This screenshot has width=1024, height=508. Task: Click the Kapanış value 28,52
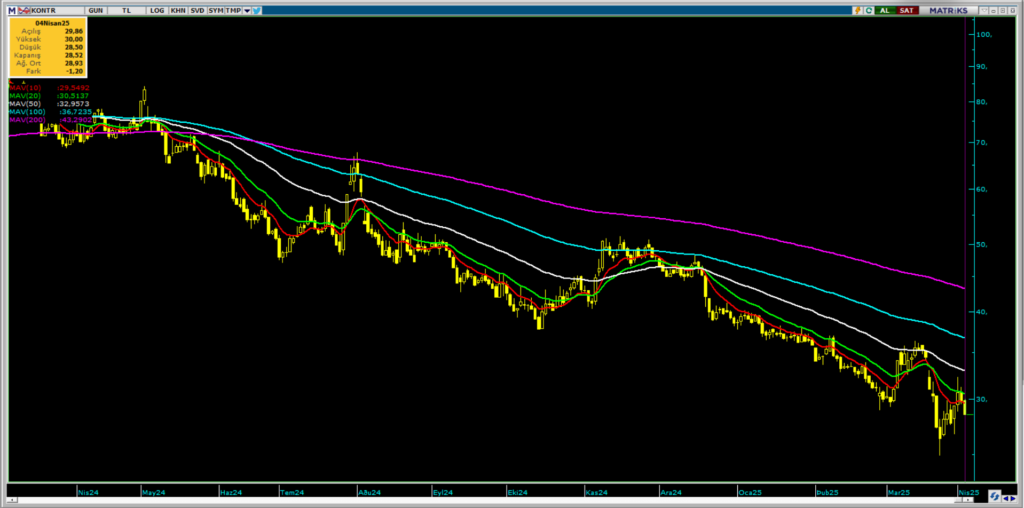72,56
